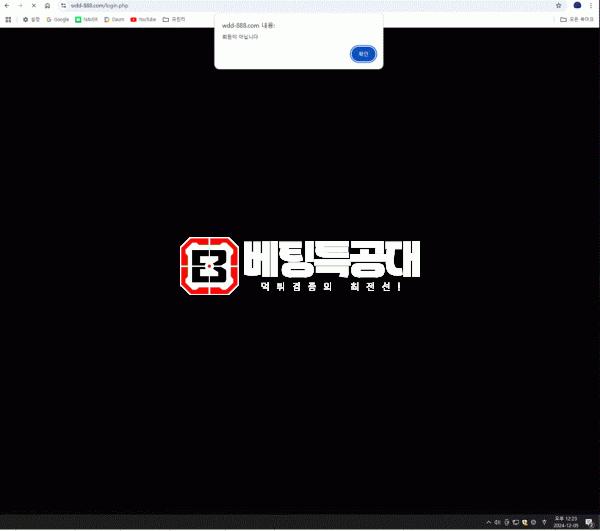The image size is (600, 531).
Task: Bookmark this page with the star icon
Action: tap(558, 5)
